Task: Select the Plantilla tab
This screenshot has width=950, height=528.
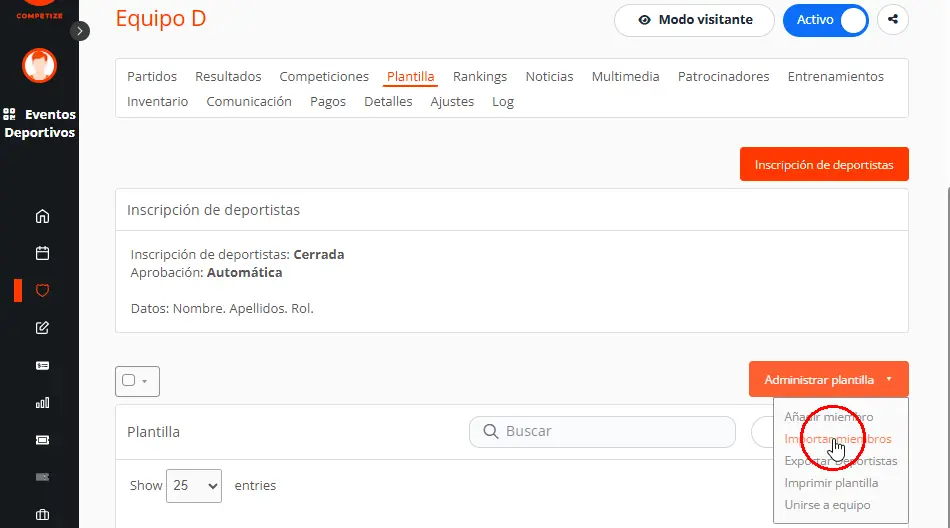Action: (x=411, y=76)
